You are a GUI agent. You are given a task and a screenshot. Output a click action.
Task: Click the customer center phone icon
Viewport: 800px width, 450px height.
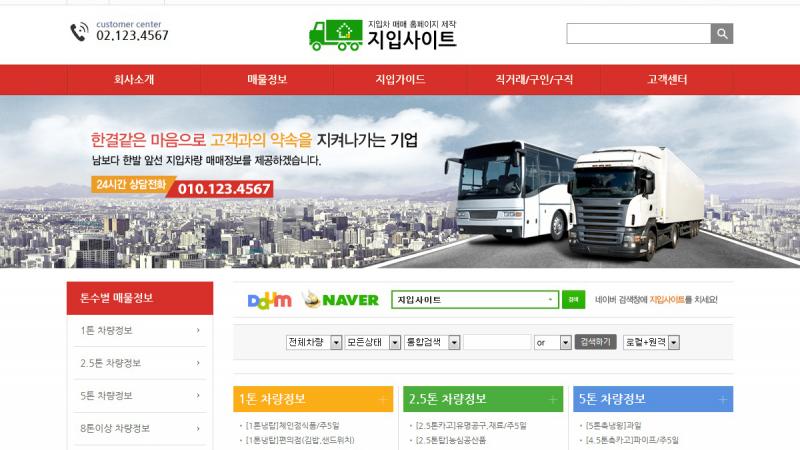(x=79, y=32)
